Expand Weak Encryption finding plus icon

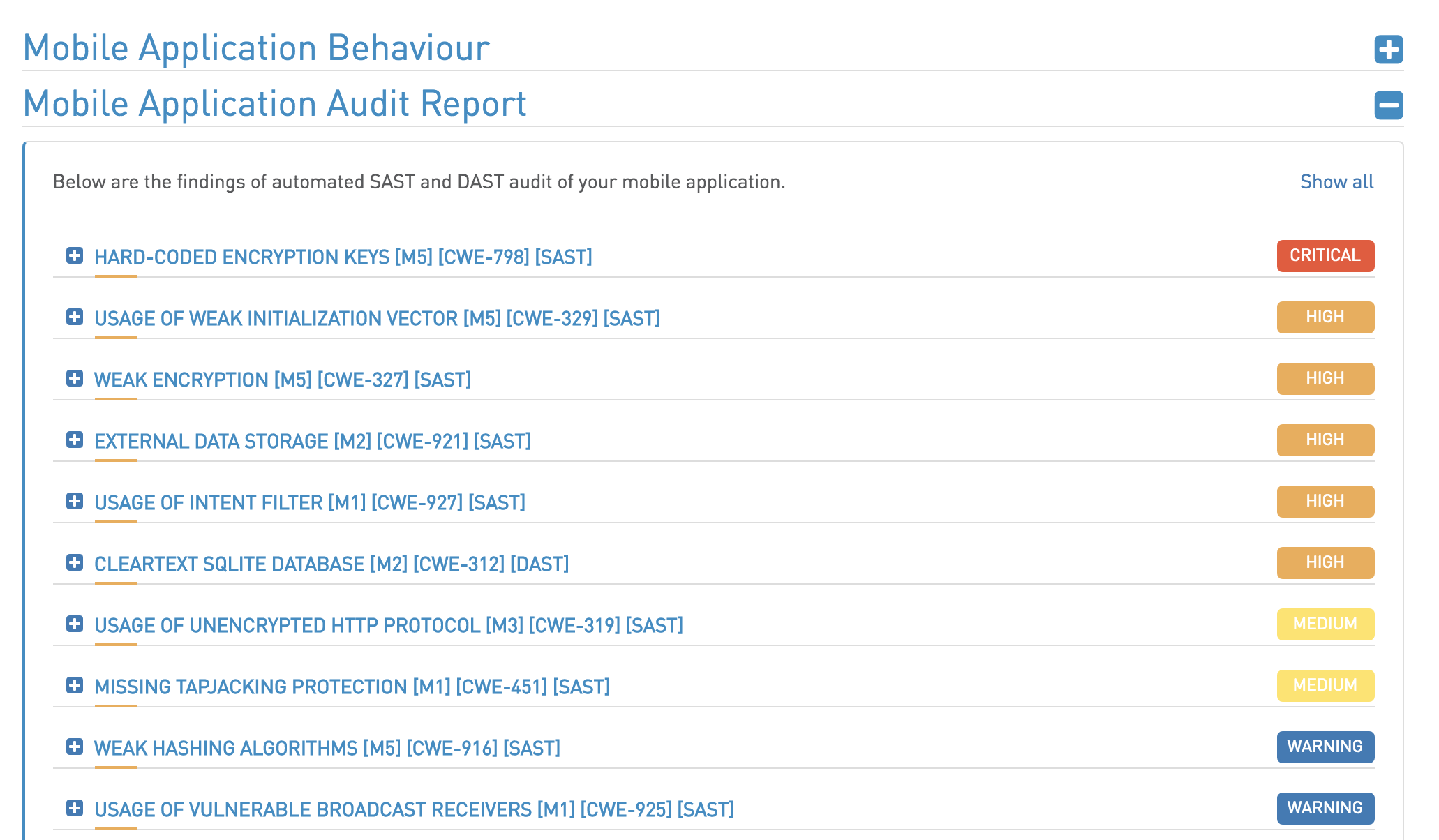[x=75, y=378]
